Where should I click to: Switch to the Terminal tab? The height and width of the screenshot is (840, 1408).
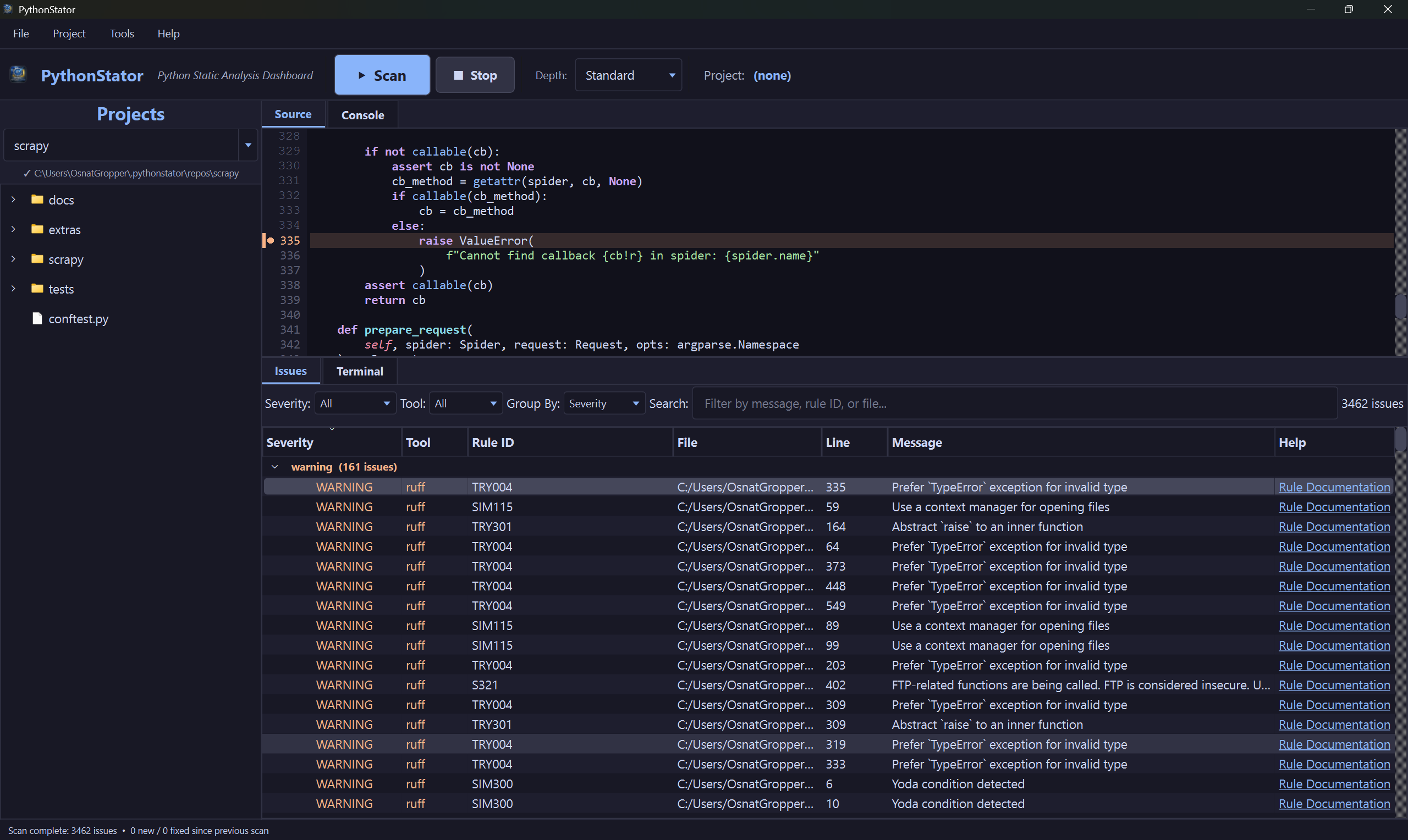pos(360,371)
